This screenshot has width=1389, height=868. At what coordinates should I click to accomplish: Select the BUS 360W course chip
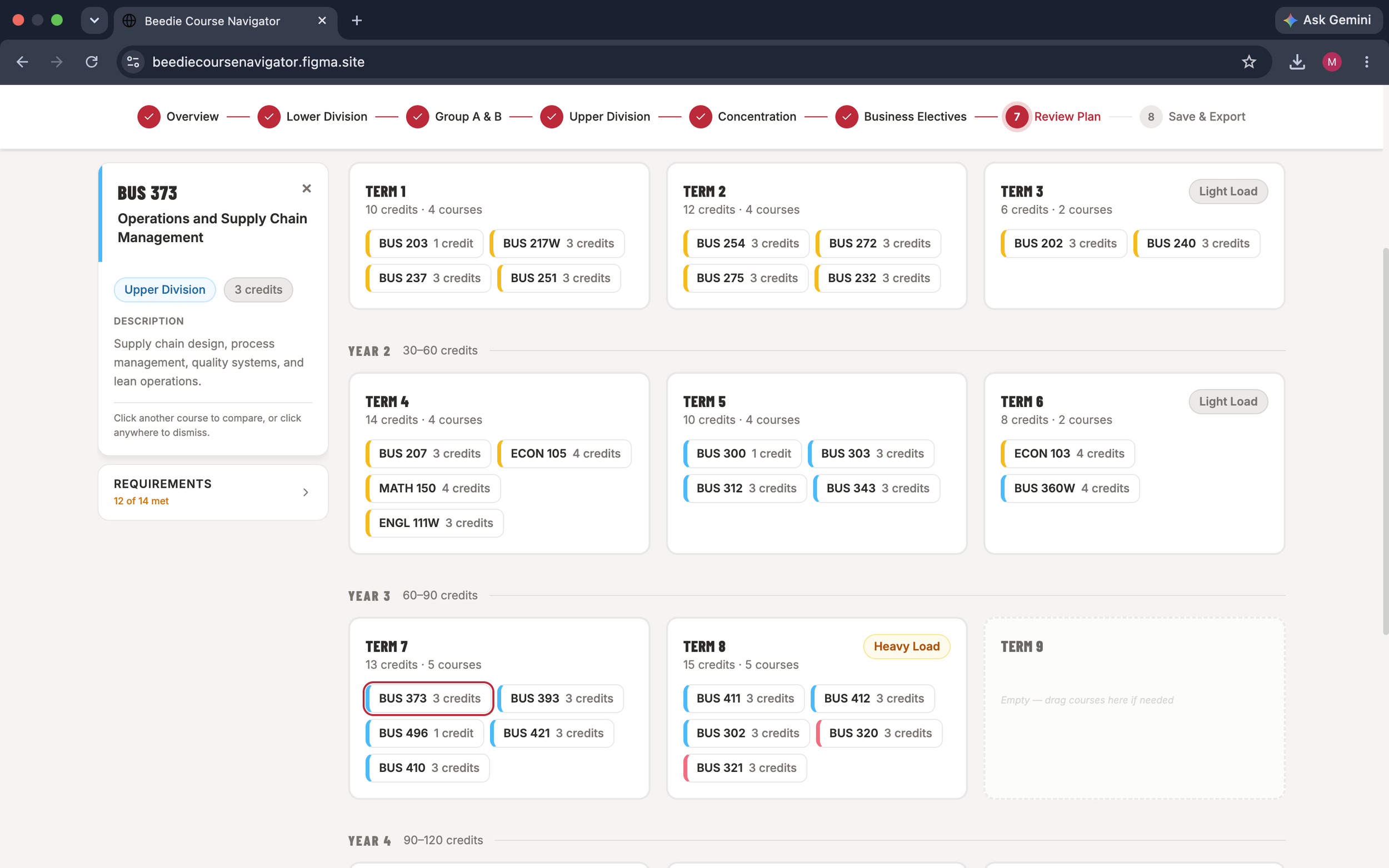point(1070,488)
